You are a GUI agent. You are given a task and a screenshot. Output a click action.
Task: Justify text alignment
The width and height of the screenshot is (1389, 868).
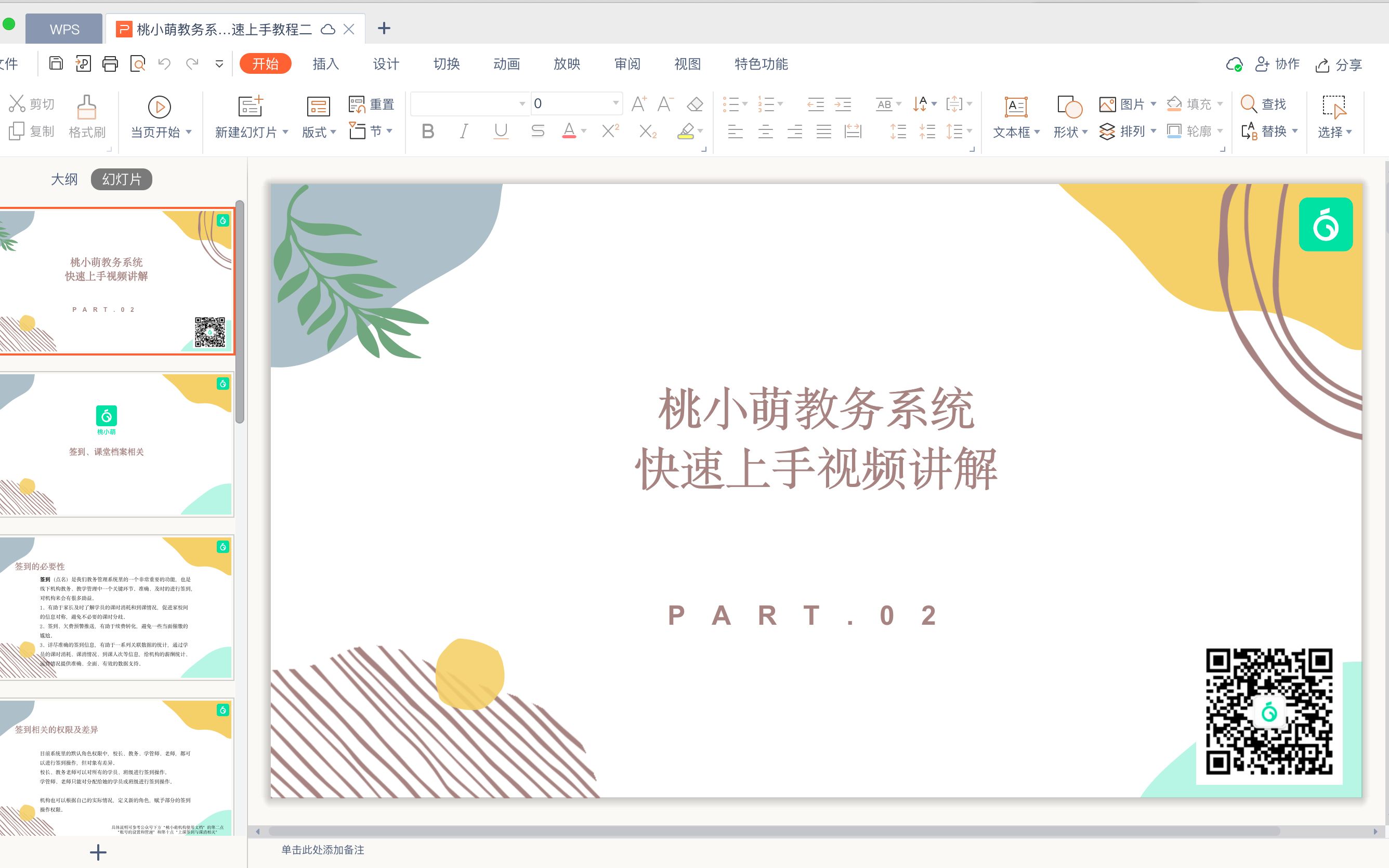(x=824, y=131)
